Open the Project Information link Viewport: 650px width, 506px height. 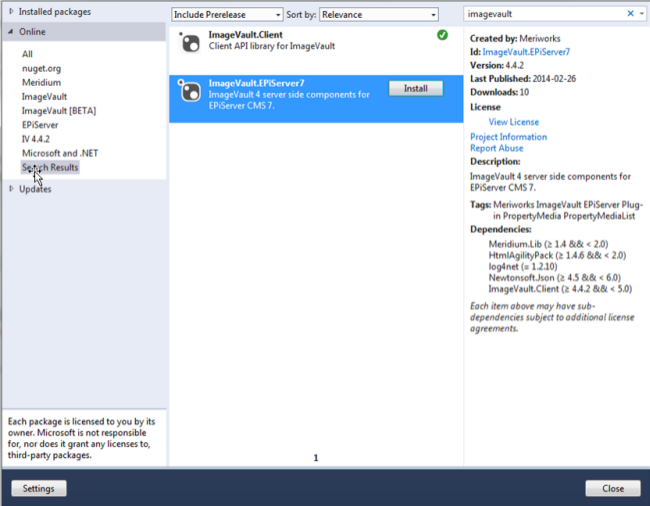tap(508, 137)
